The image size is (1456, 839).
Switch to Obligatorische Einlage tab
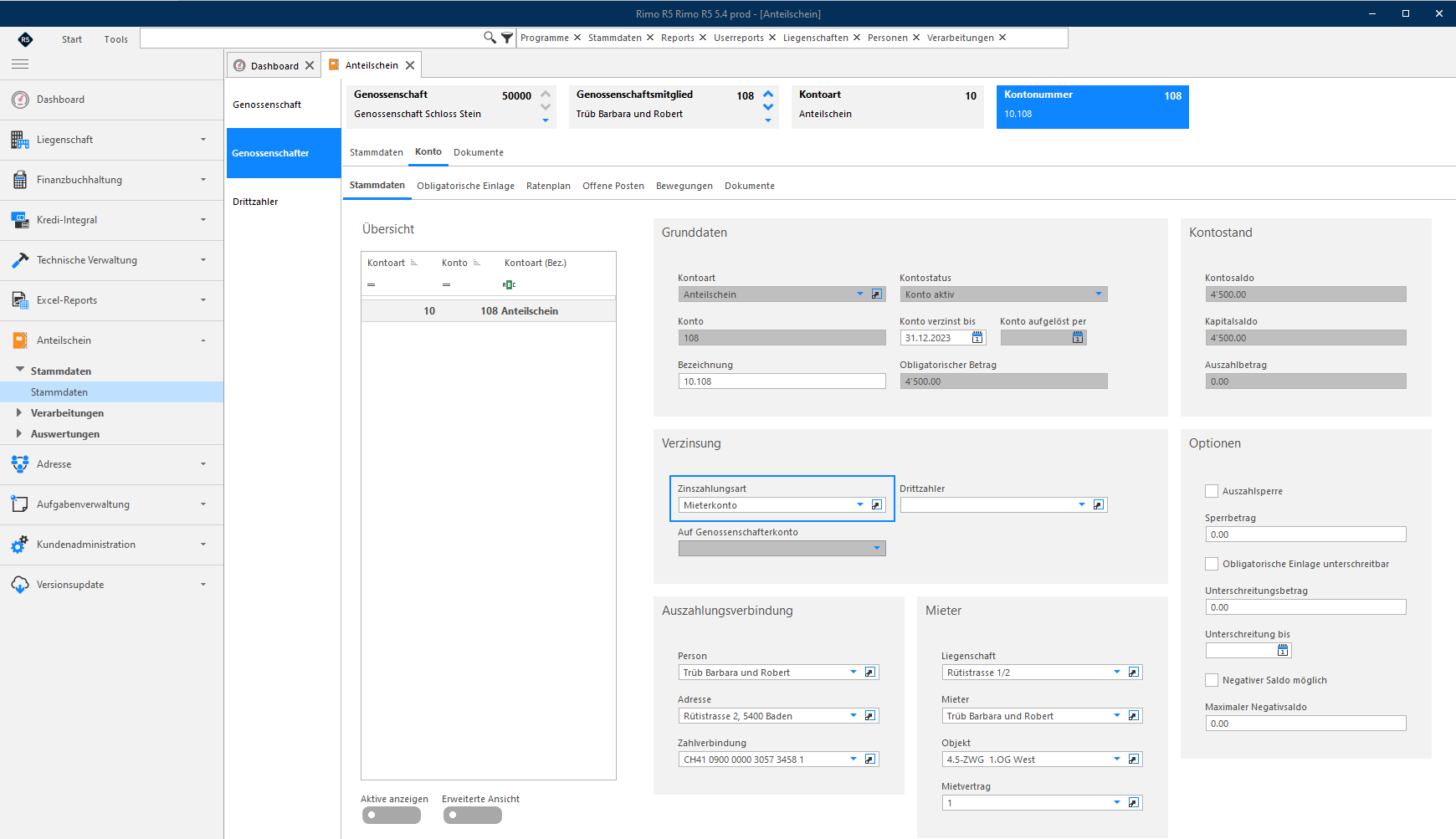point(465,186)
